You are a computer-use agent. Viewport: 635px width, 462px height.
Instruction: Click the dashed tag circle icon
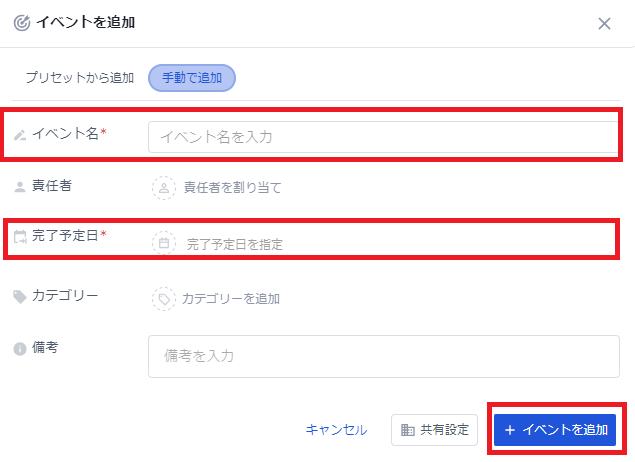(164, 299)
